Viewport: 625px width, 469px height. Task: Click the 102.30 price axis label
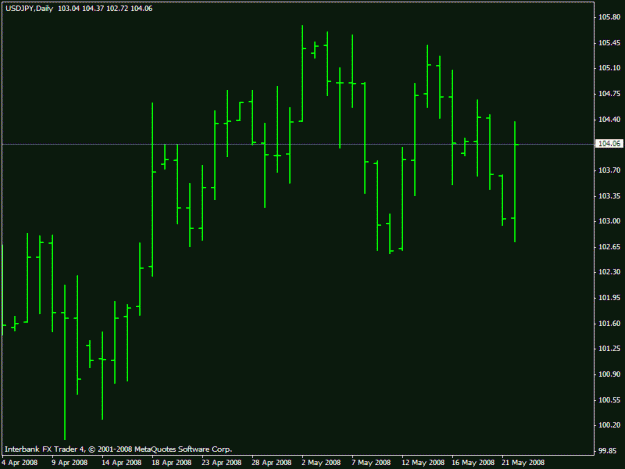pyautogui.click(x=609, y=272)
